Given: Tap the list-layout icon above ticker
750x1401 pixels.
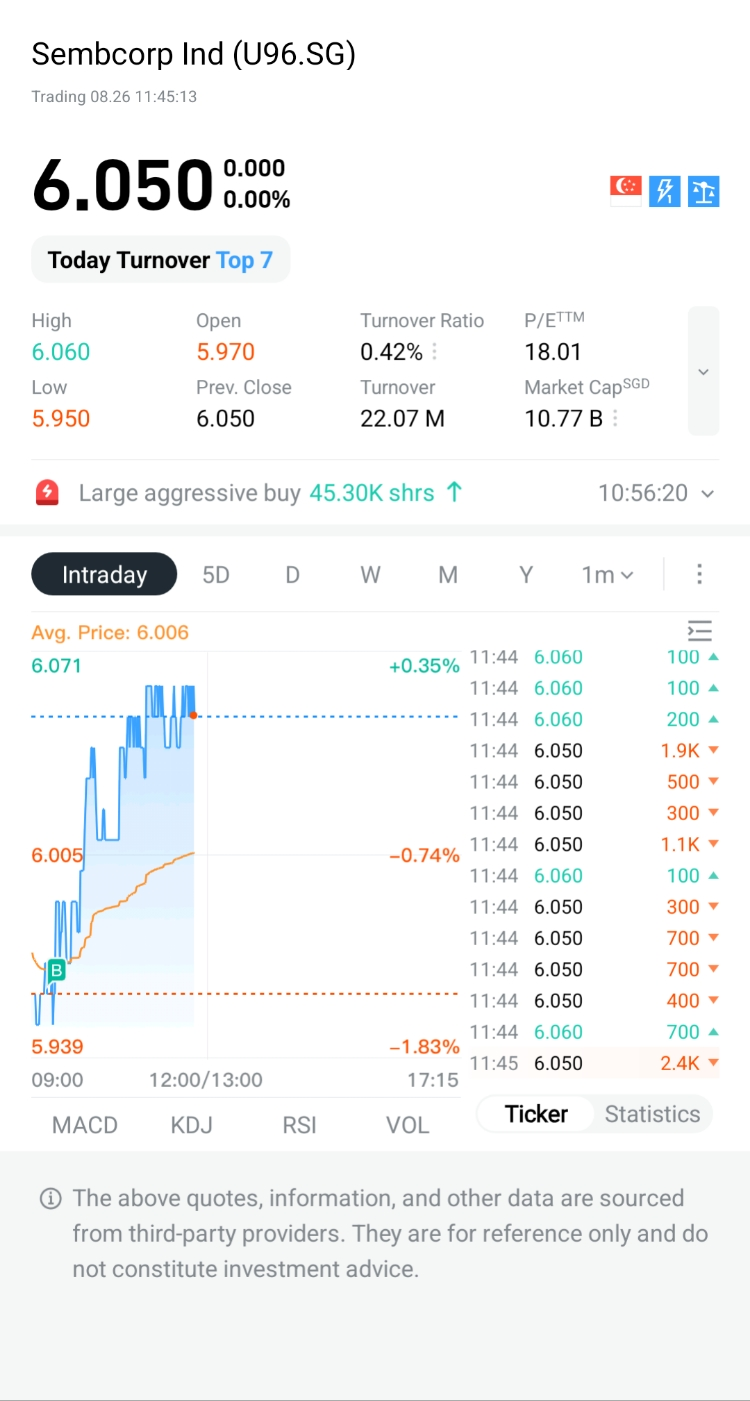Looking at the screenshot, I should (x=700, y=631).
